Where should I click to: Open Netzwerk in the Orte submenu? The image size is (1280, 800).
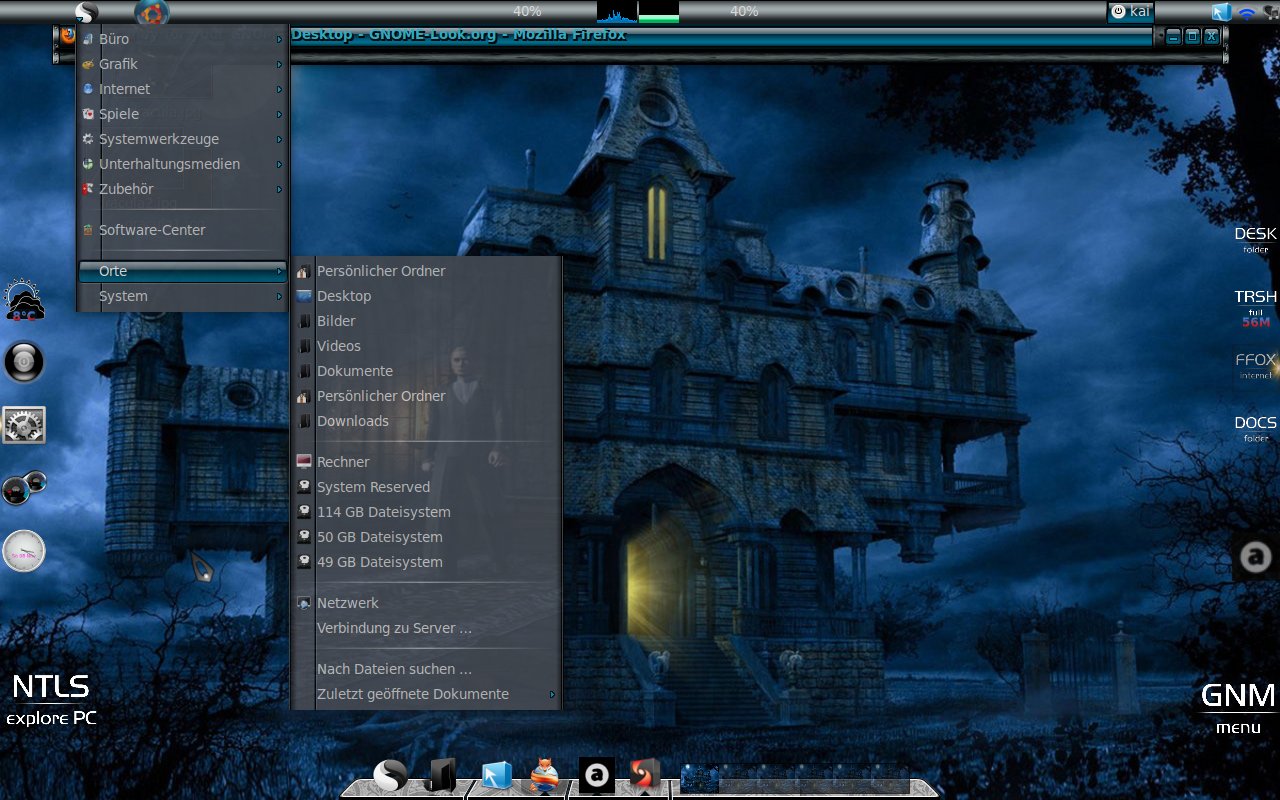point(426,603)
